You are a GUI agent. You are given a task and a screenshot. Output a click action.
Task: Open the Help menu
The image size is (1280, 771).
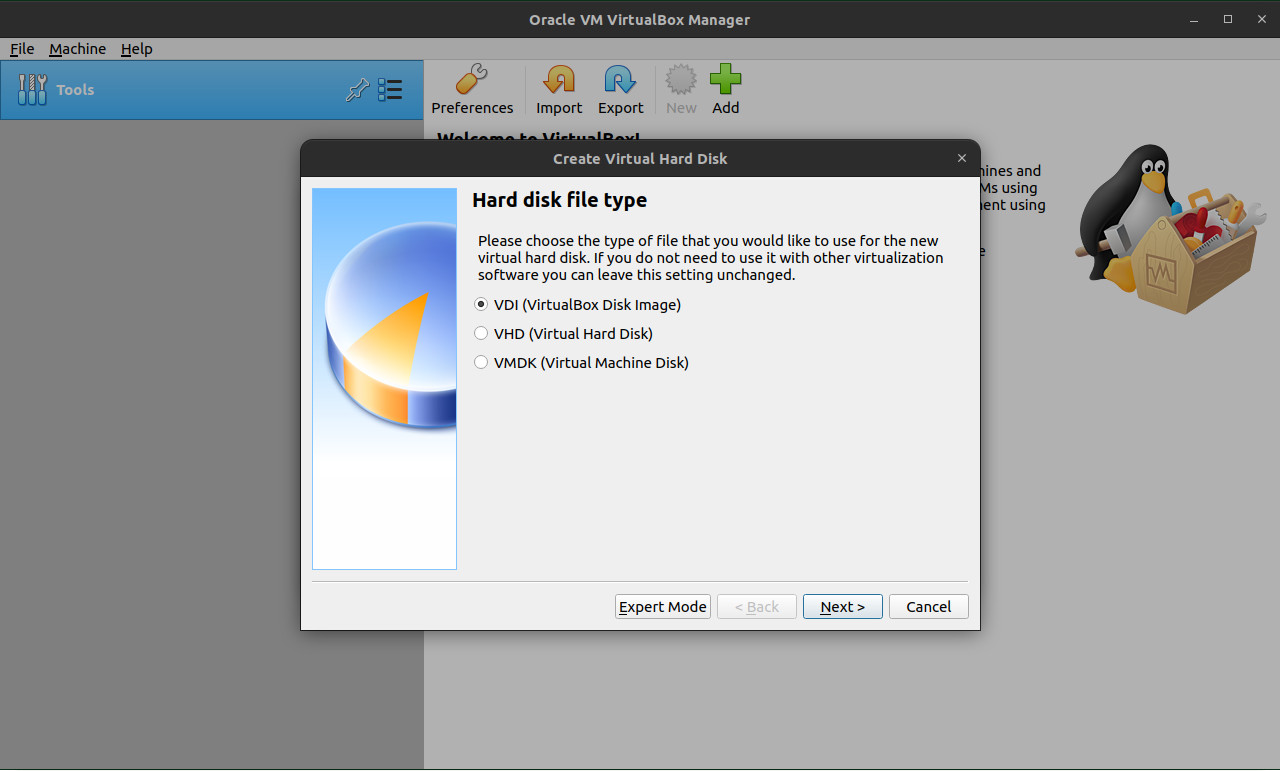(136, 49)
